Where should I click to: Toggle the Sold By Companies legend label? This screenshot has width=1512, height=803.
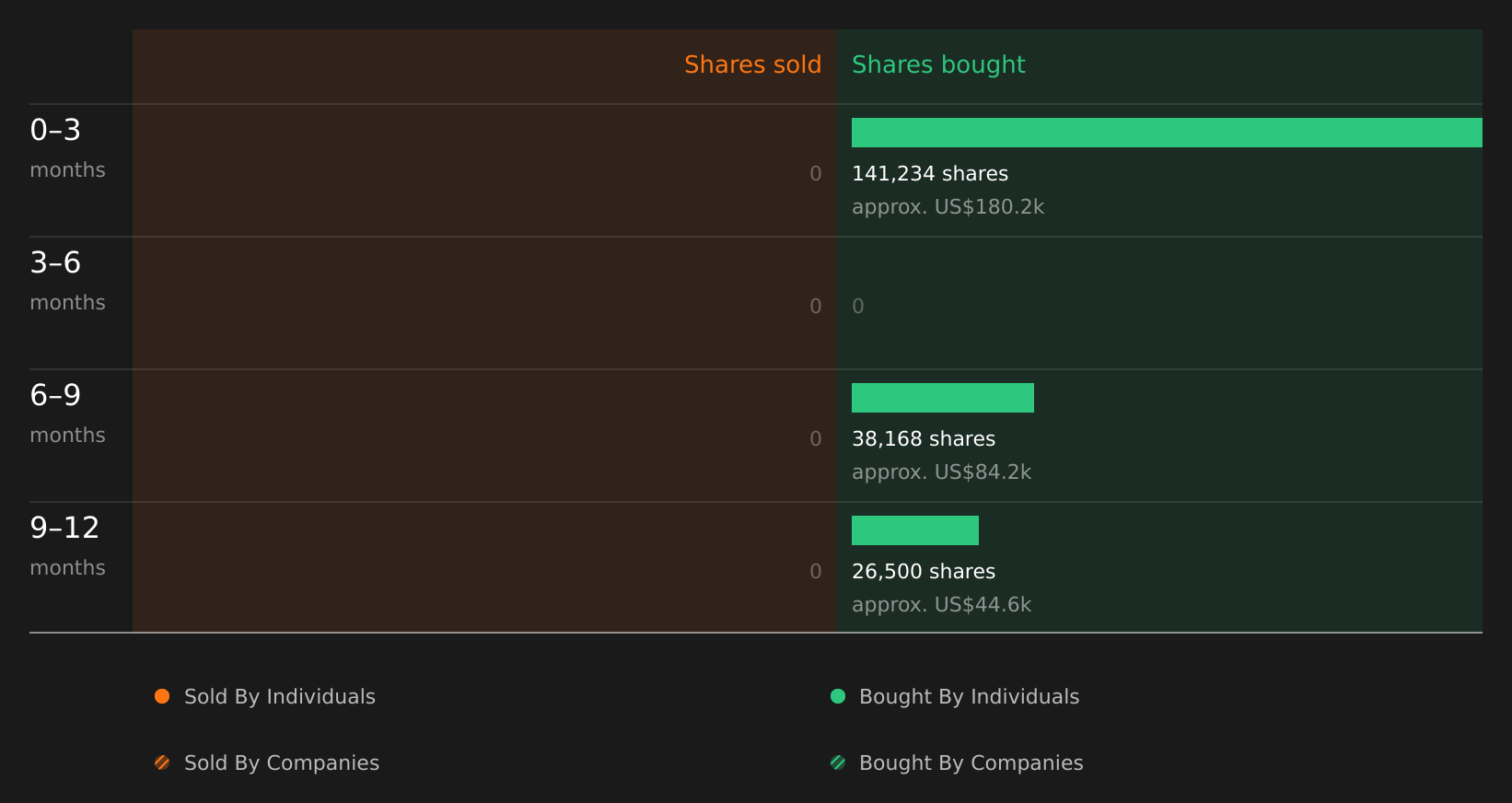click(x=282, y=763)
